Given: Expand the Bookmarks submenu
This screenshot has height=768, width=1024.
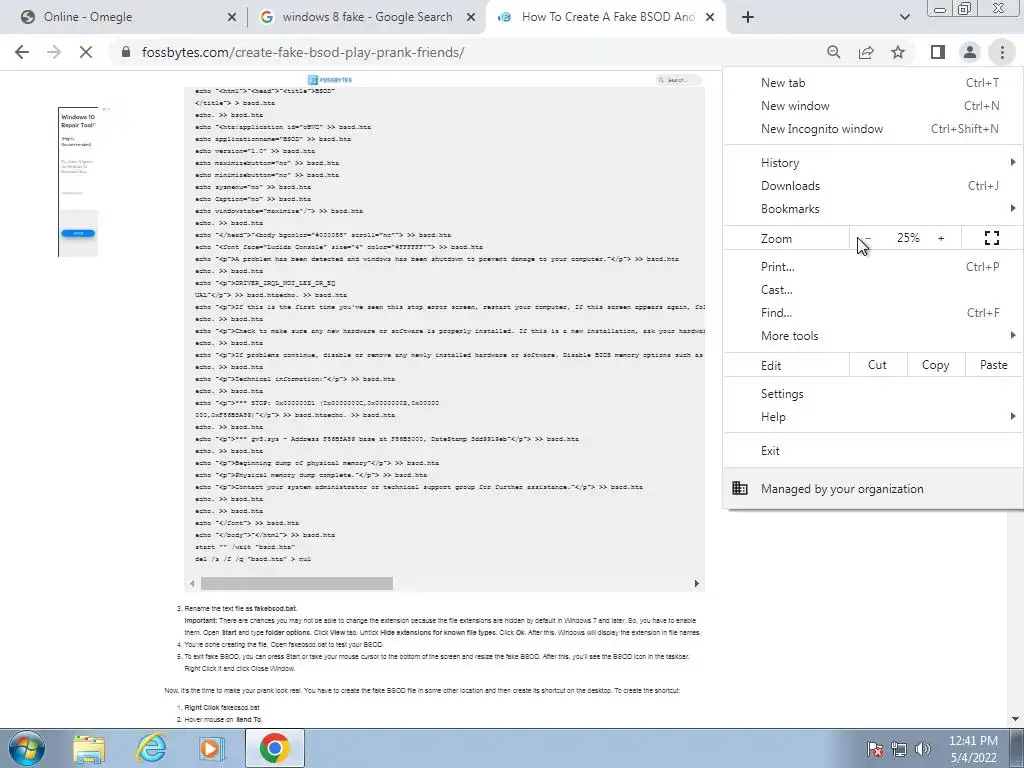Looking at the screenshot, I should [x=873, y=208].
